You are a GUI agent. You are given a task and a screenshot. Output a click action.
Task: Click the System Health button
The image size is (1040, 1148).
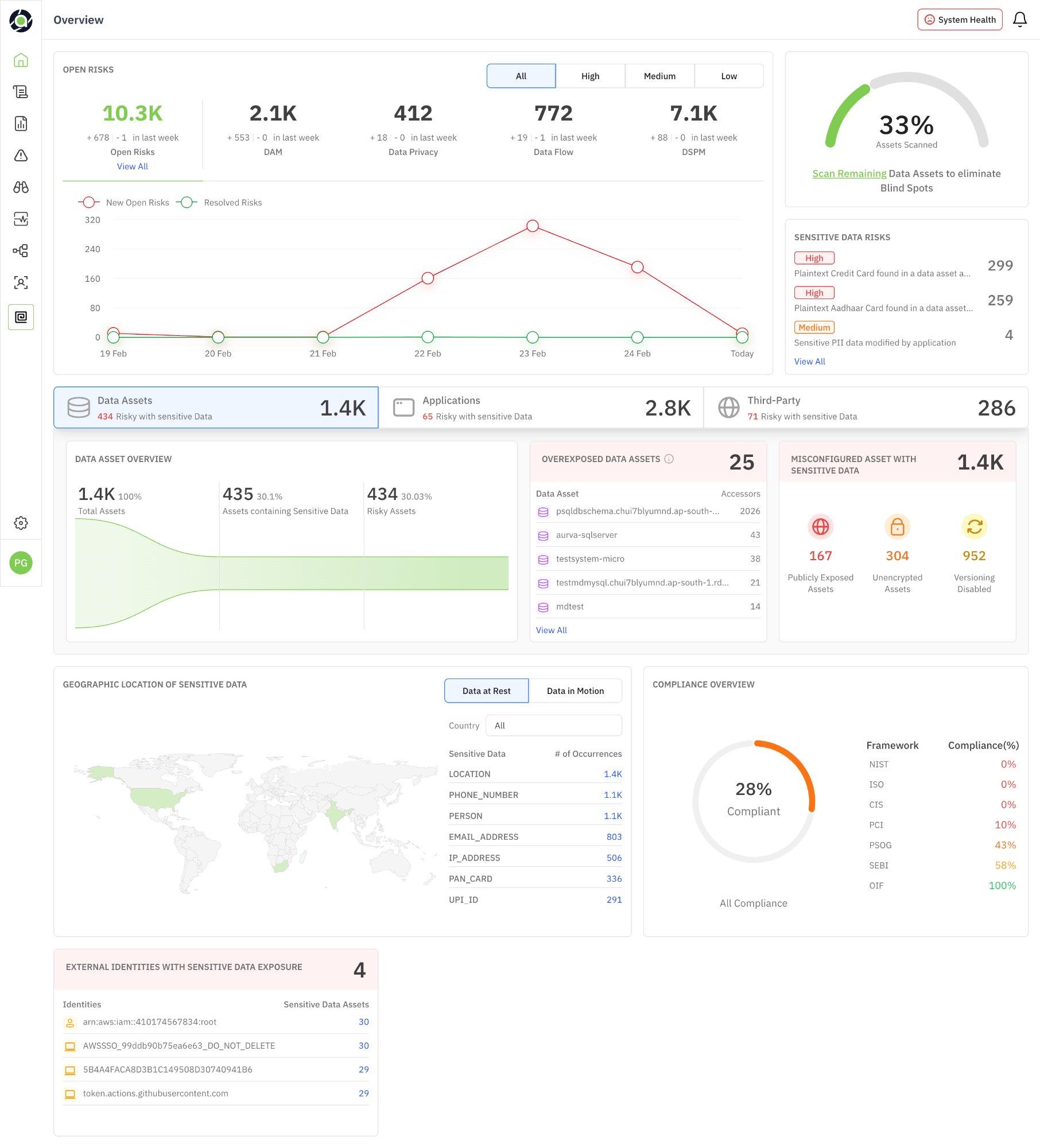pos(960,20)
